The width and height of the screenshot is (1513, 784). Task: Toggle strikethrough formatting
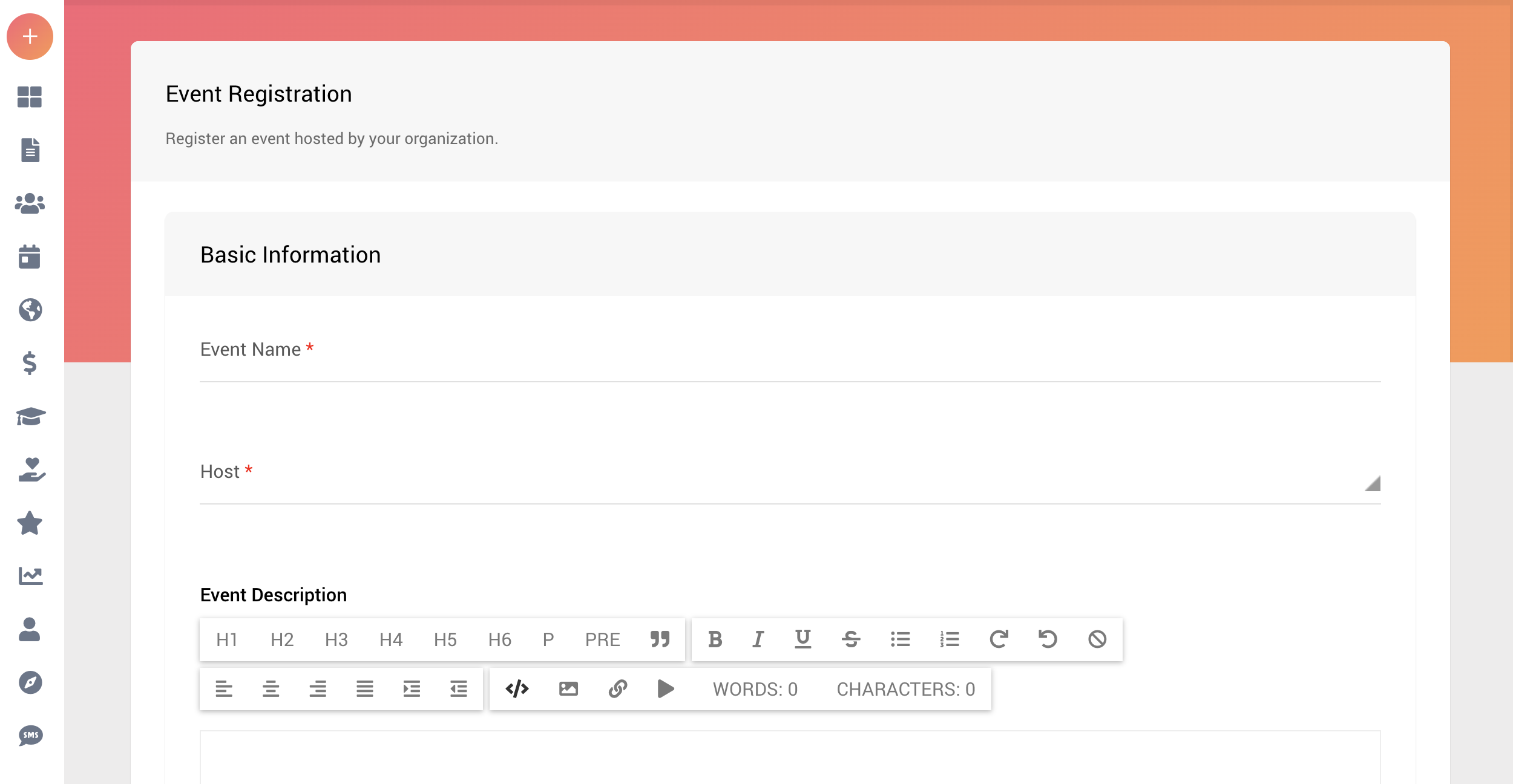851,639
